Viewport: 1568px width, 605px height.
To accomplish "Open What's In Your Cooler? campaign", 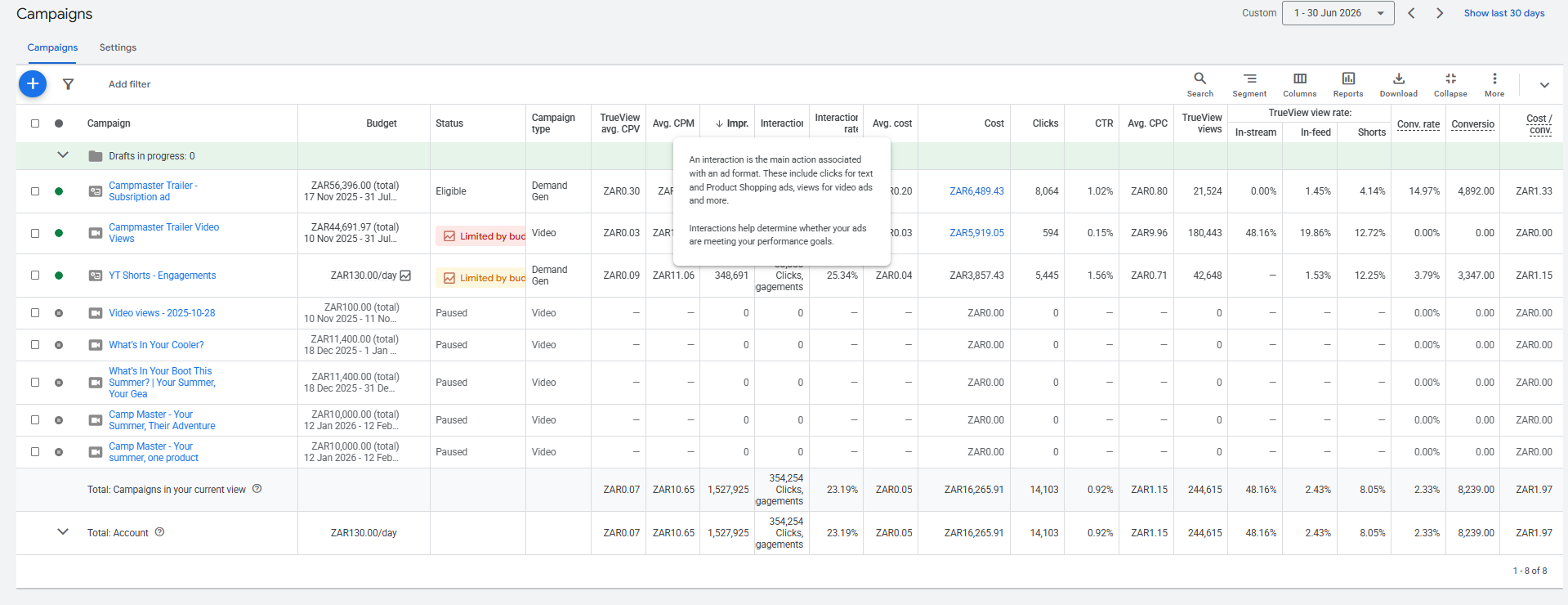I will pyautogui.click(x=156, y=345).
